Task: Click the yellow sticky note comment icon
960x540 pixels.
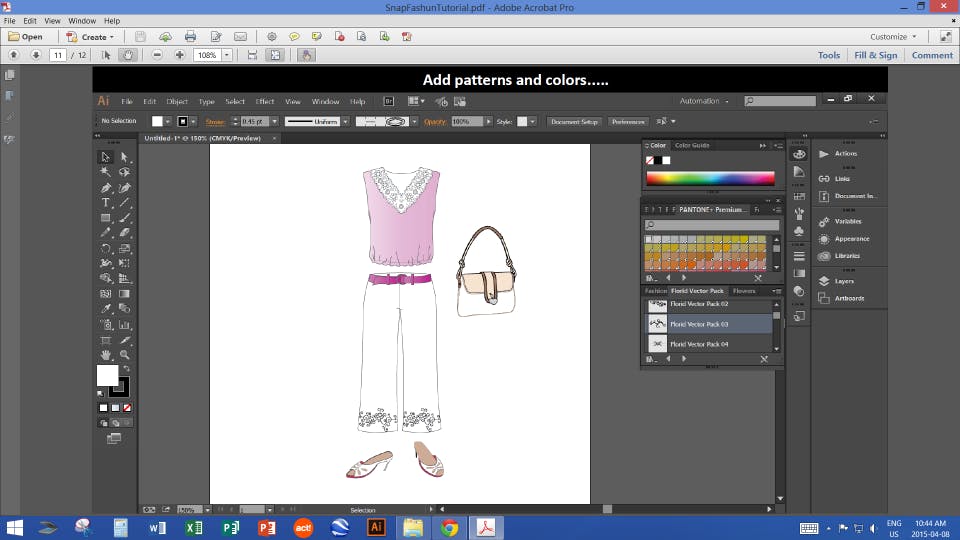Action: click(294, 37)
